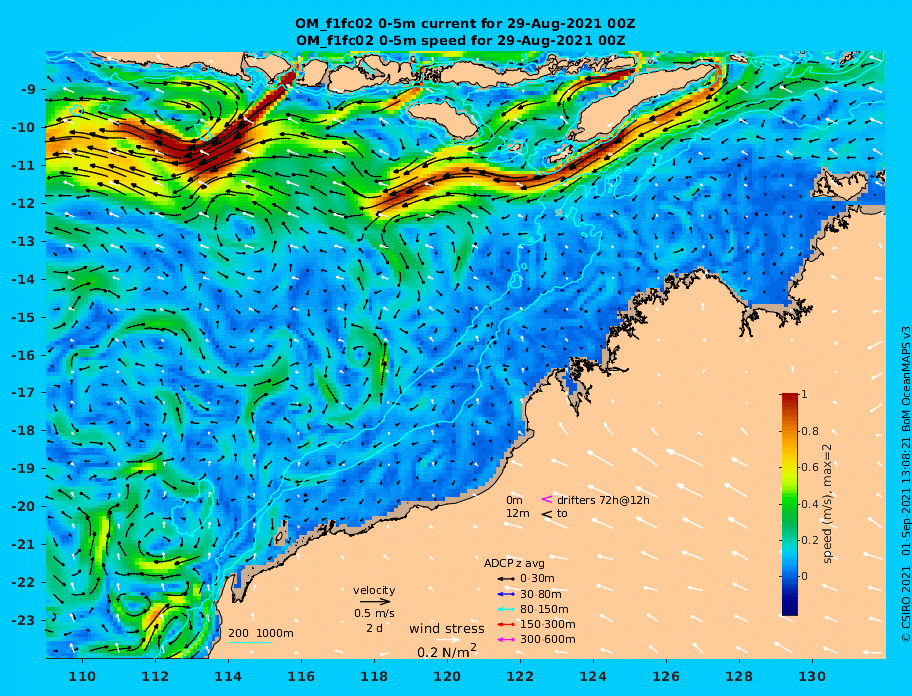Click the '0.5 m/s' velocity value

click(374, 613)
